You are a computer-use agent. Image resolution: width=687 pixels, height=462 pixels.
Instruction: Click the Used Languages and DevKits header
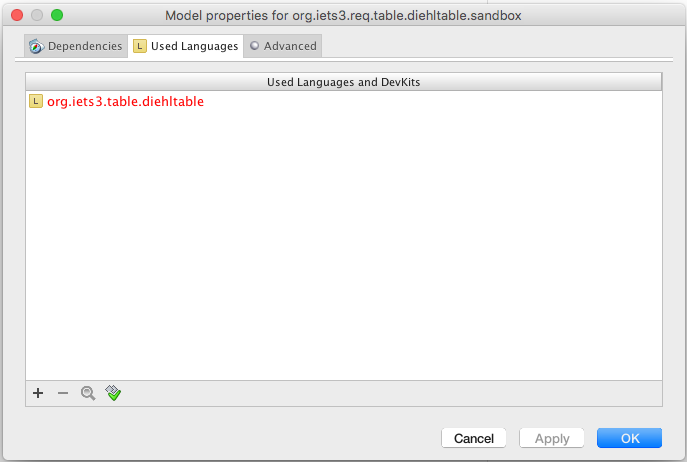[343, 81]
